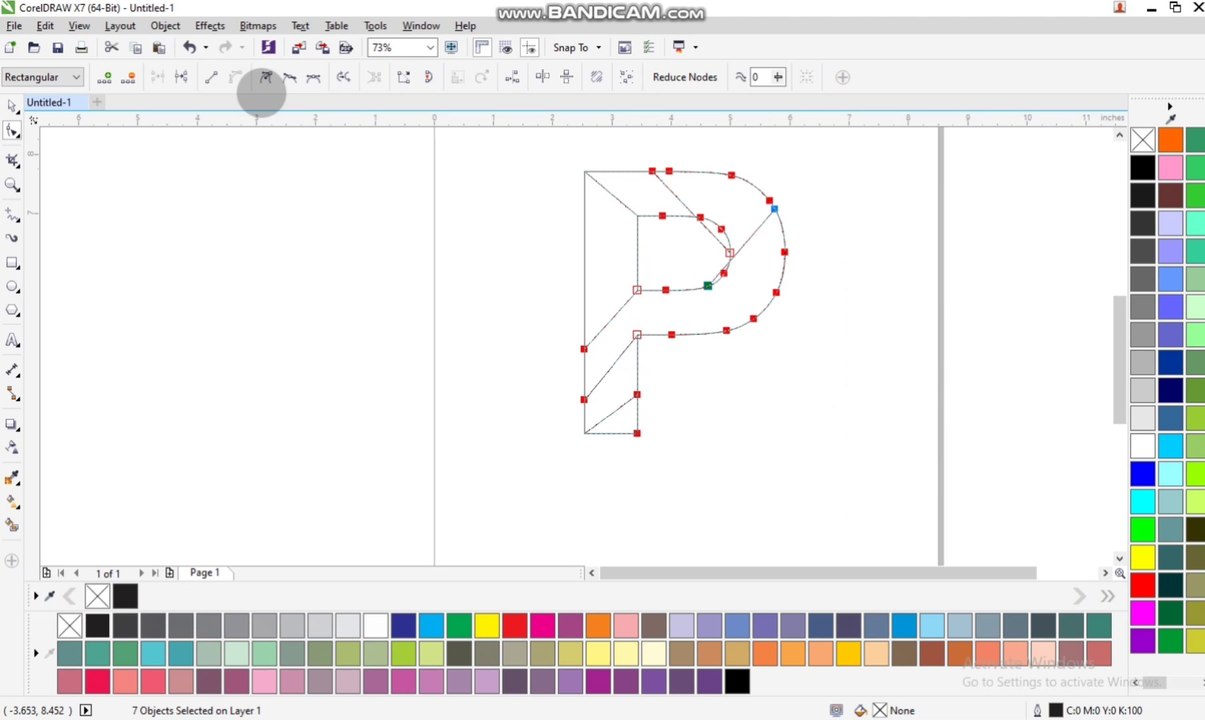Expand the application launcher dropdown arrow
The image size is (1205, 720).
tap(695, 47)
